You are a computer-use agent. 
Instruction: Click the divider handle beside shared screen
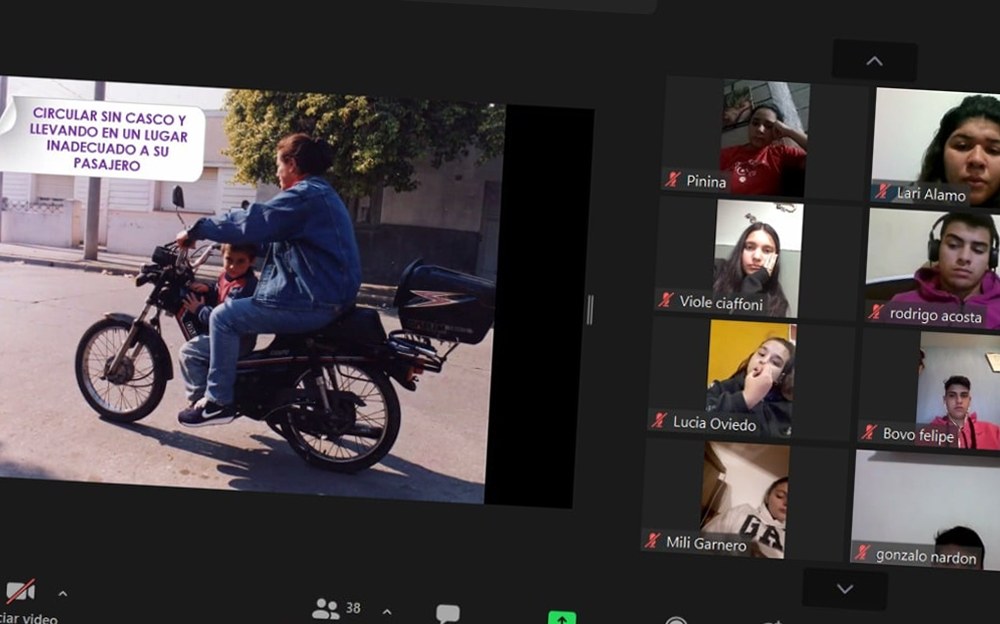[589, 309]
